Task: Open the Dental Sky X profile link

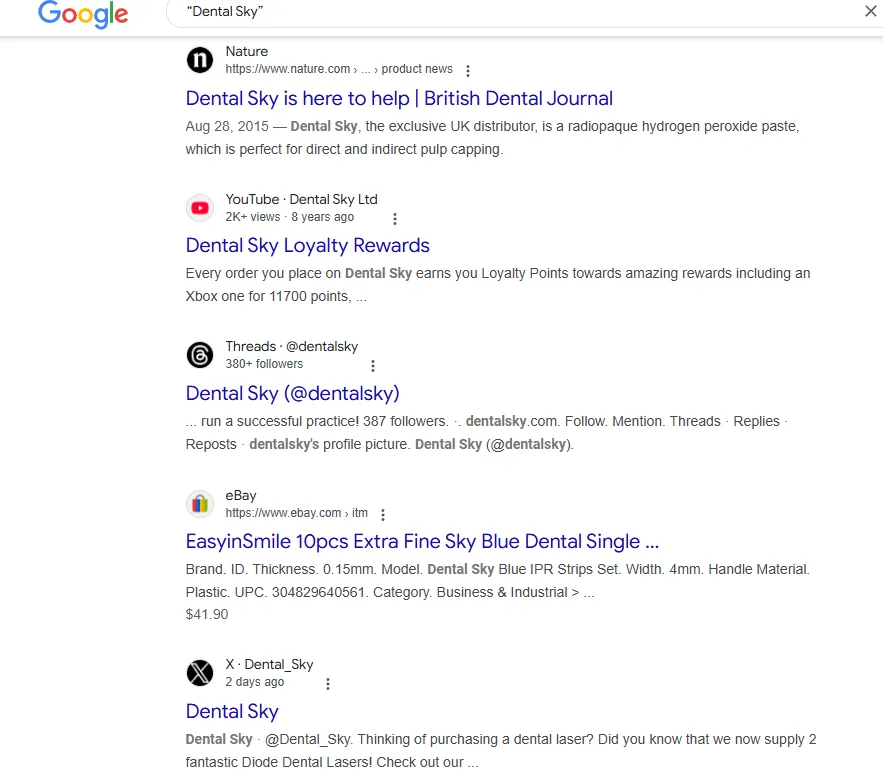Action: coord(232,711)
